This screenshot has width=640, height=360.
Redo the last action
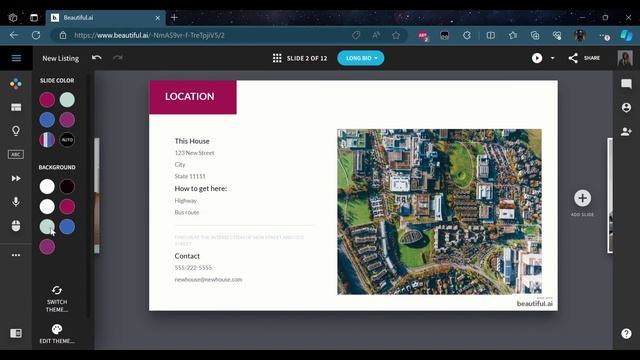[x=118, y=58]
